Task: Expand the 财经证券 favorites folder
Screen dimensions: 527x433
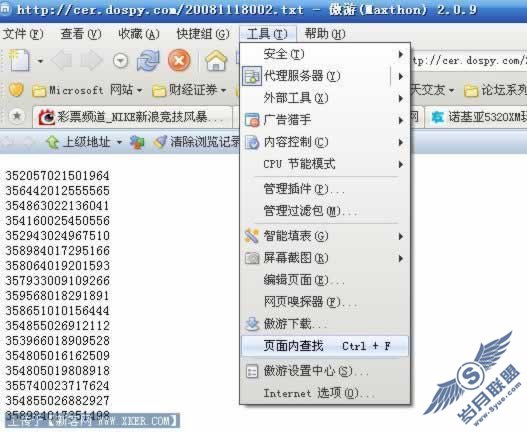Action: coord(189,90)
